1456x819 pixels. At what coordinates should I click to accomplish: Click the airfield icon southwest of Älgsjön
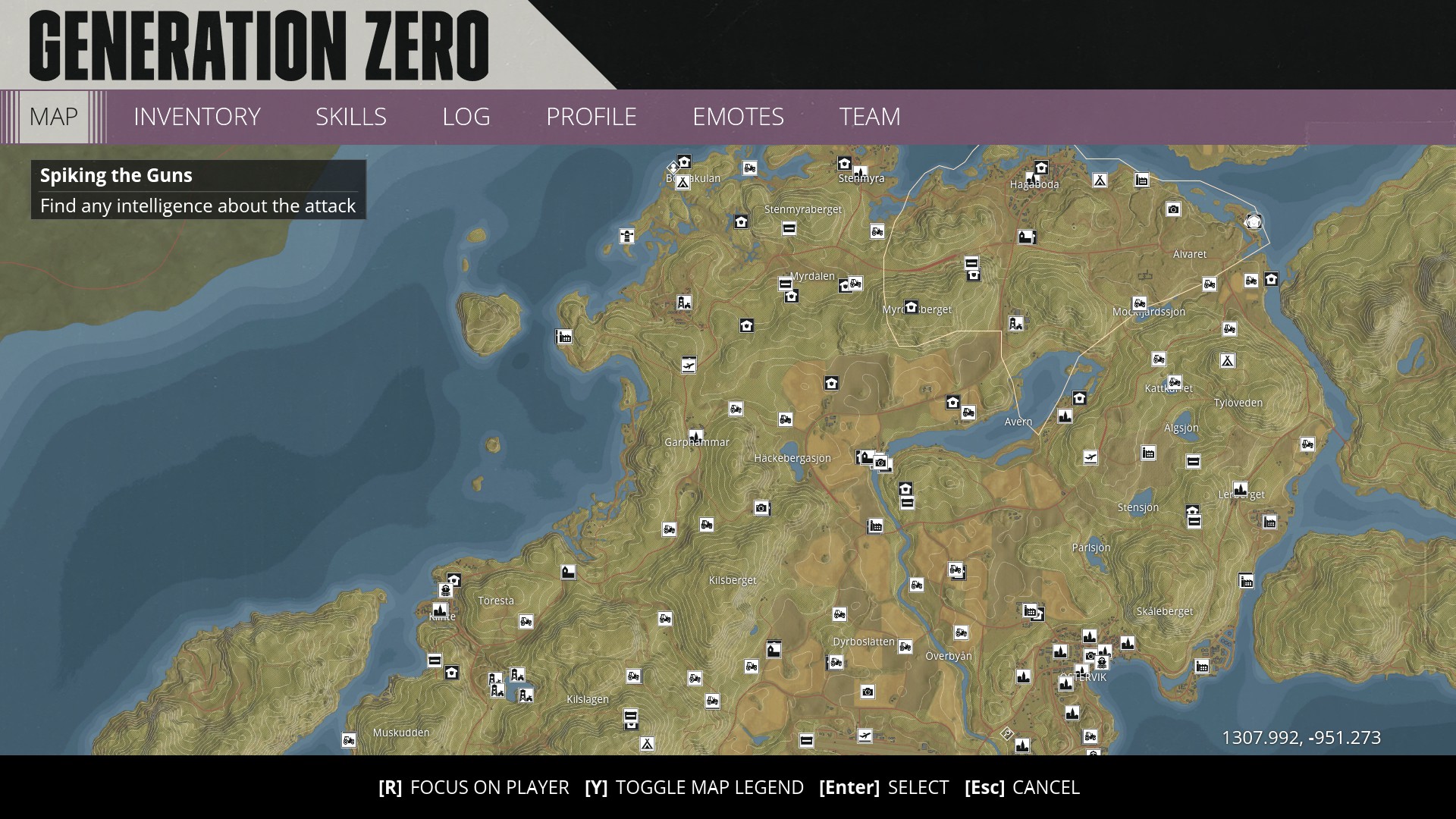click(x=1090, y=457)
